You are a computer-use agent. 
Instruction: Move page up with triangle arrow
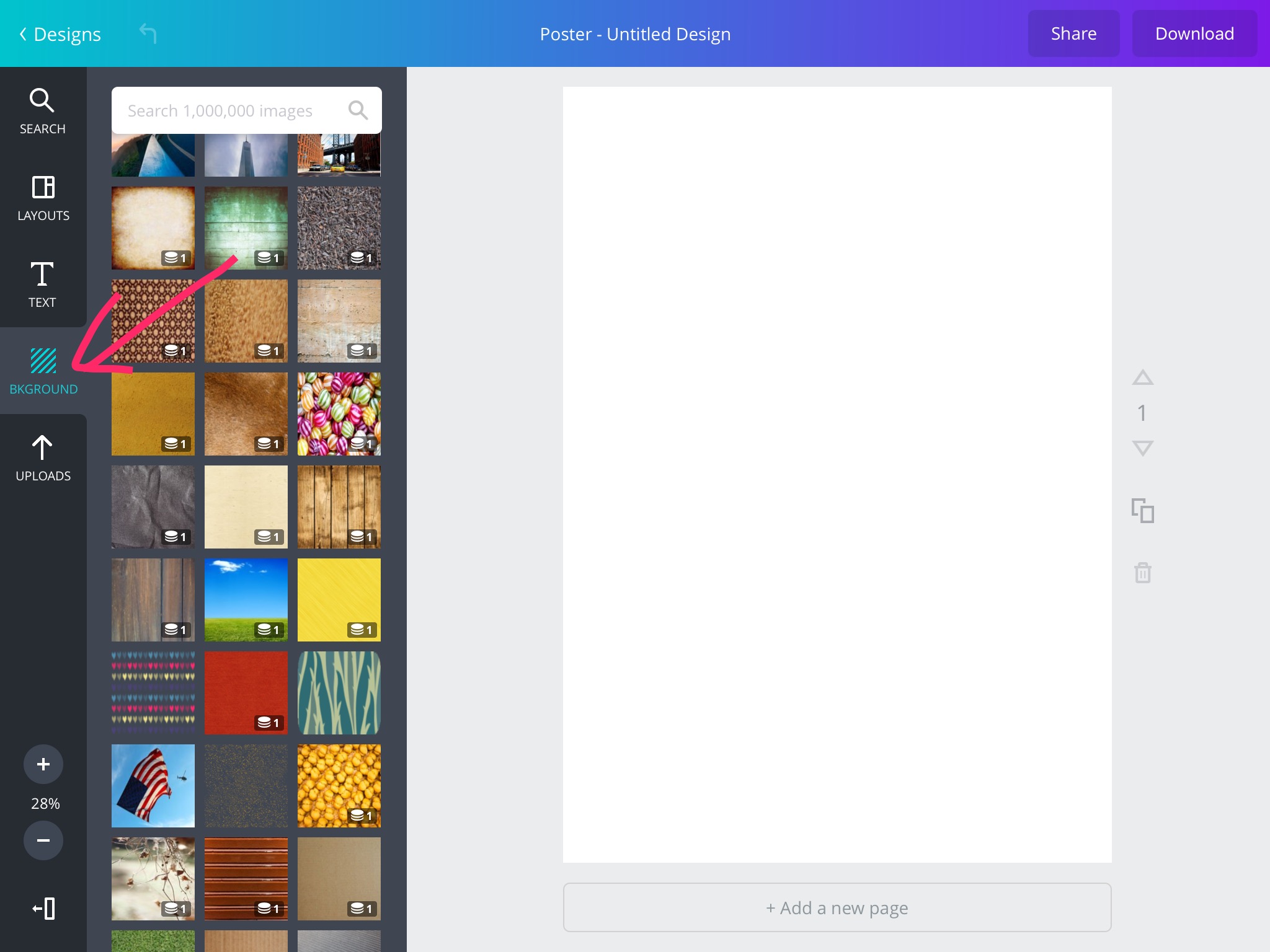1142,377
